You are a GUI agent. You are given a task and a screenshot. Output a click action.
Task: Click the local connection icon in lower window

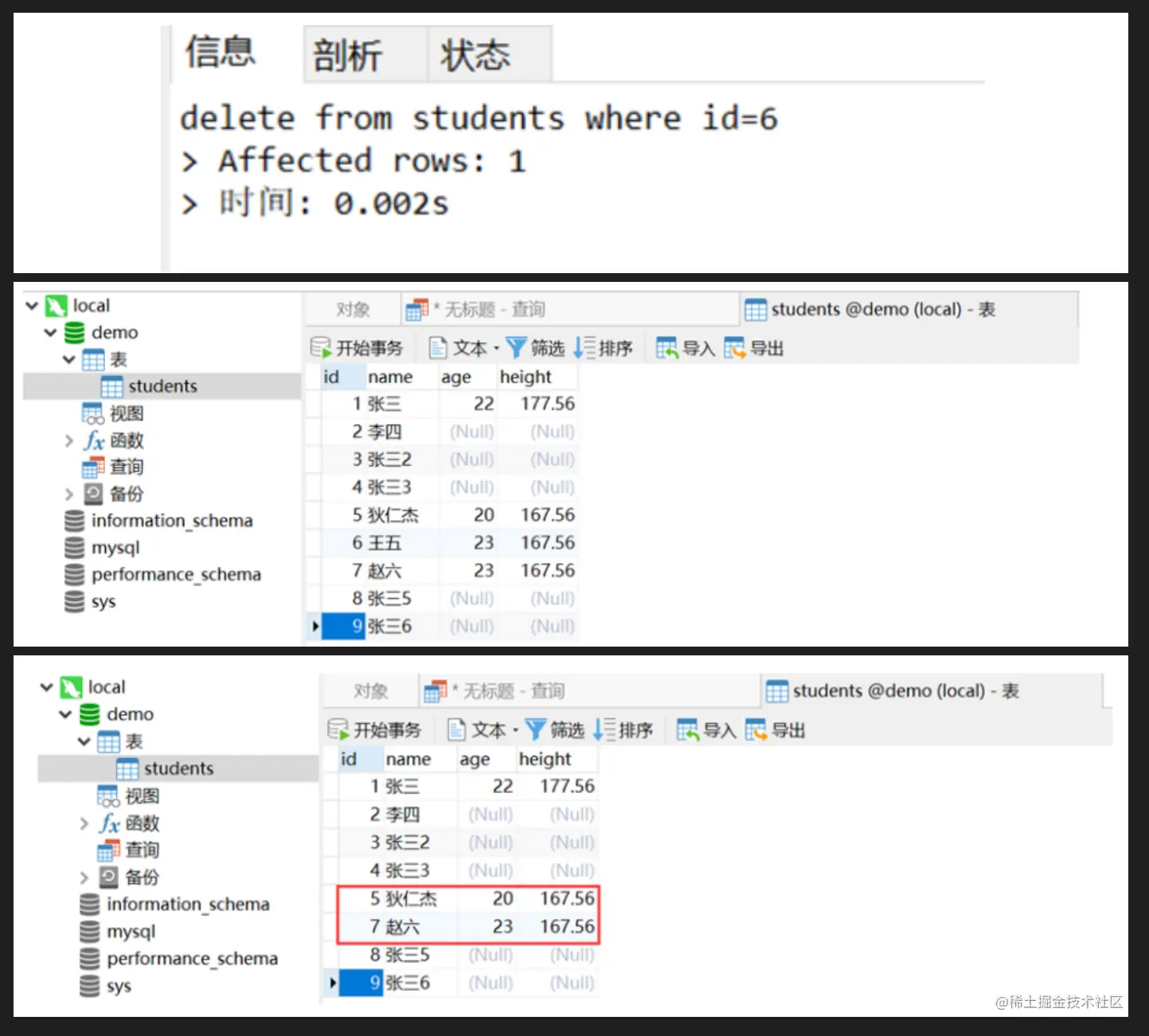pos(72,687)
